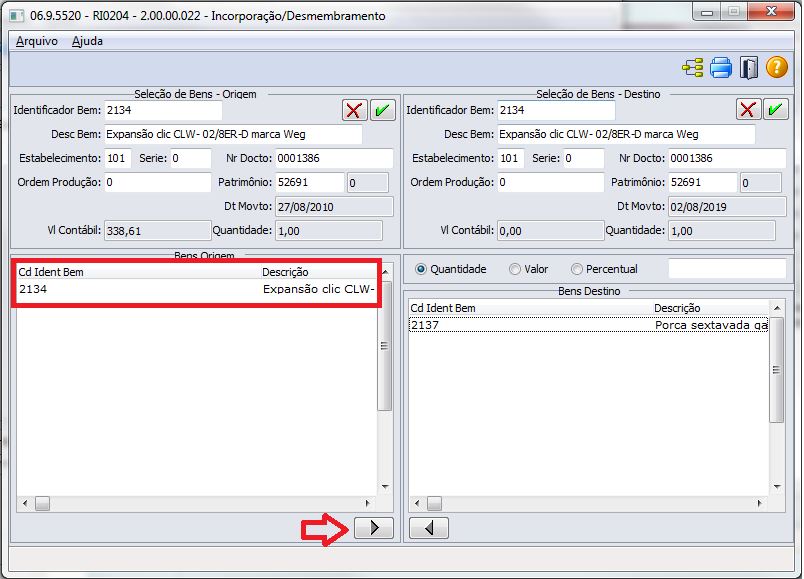Click Bens Destino horizontal scrollbar thumb

434,504
